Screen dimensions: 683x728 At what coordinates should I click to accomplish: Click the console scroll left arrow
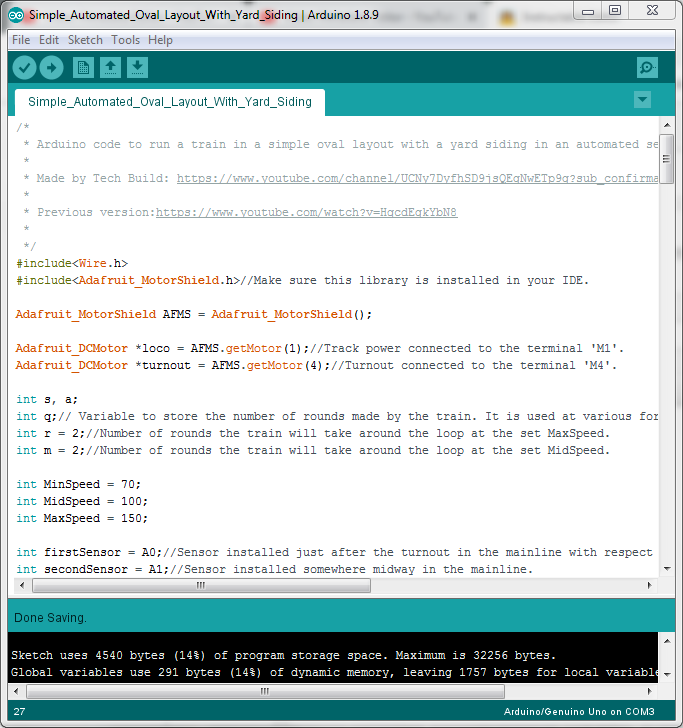[16, 691]
